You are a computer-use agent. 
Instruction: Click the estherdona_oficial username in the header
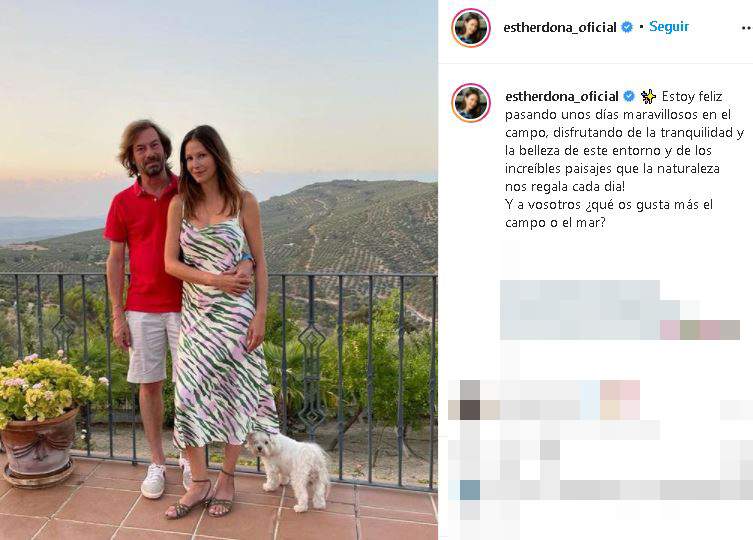[x=559, y=27]
